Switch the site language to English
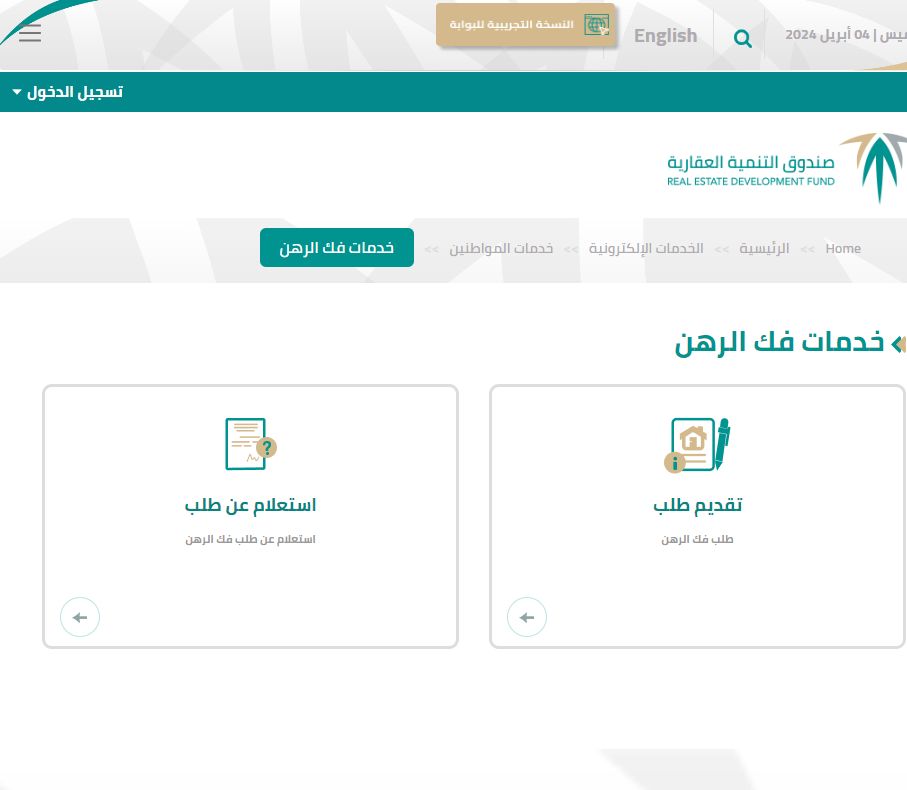The image size is (907, 790). tap(665, 35)
